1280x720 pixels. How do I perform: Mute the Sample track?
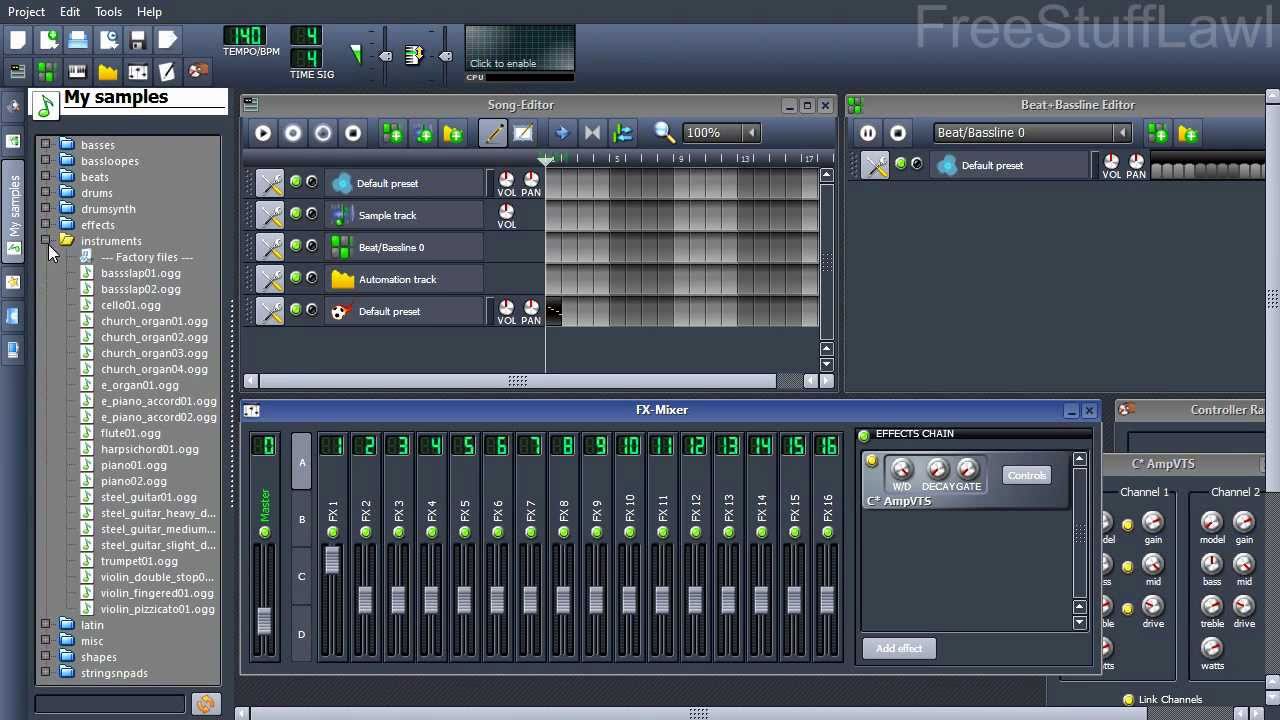295,214
